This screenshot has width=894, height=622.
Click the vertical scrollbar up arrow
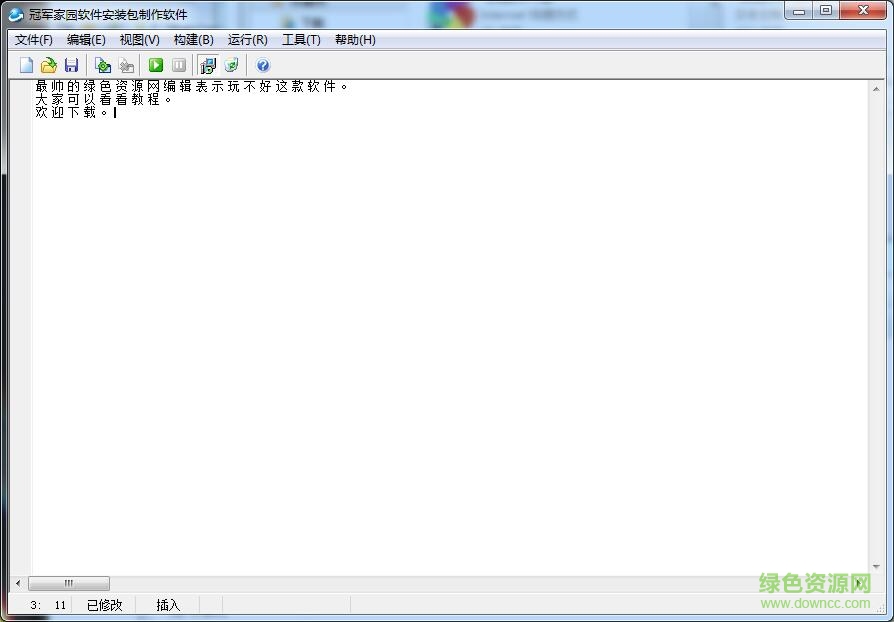pyautogui.click(x=876, y=89)
